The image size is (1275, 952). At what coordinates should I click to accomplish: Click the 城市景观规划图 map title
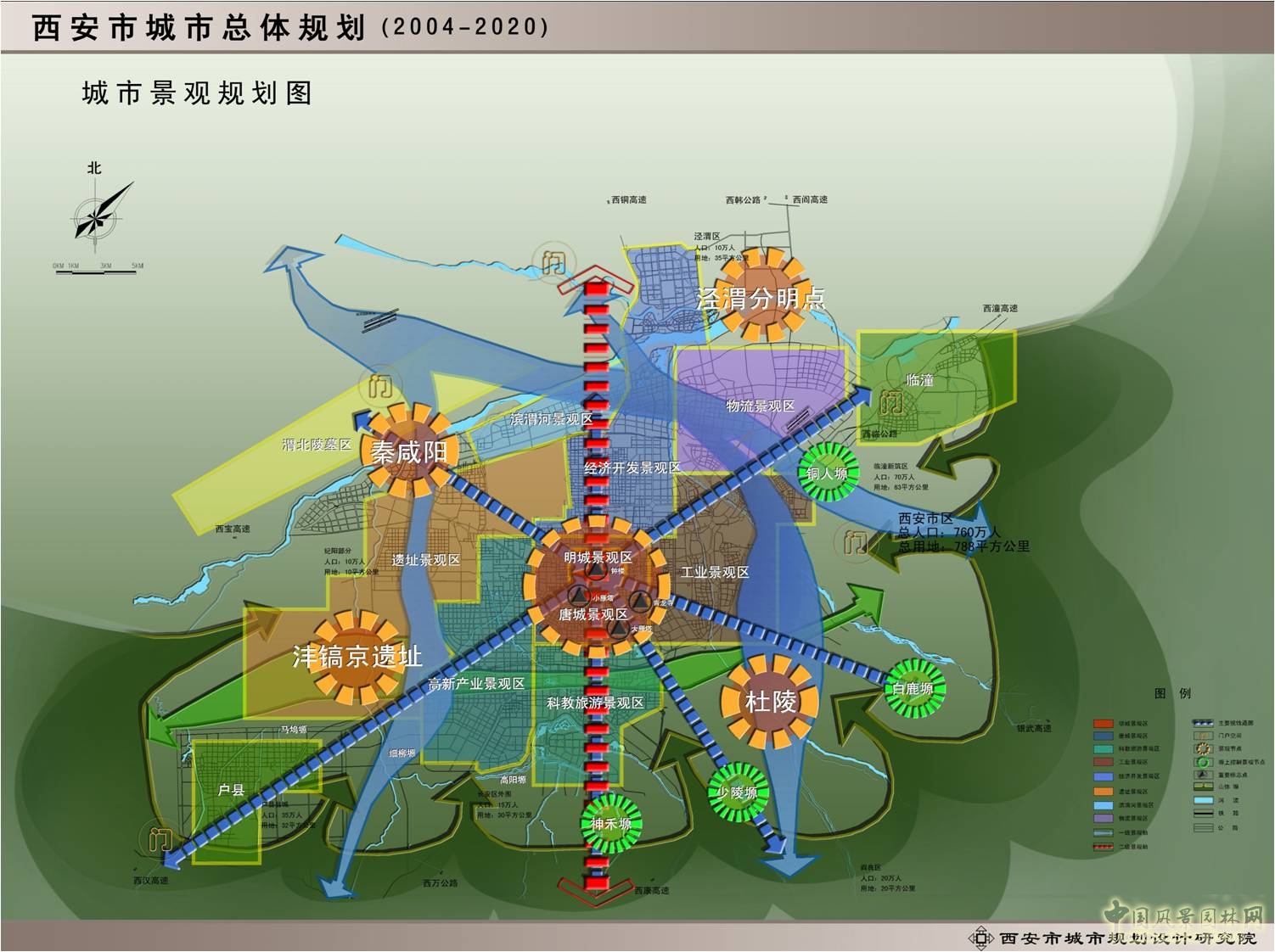click(197, 93)
